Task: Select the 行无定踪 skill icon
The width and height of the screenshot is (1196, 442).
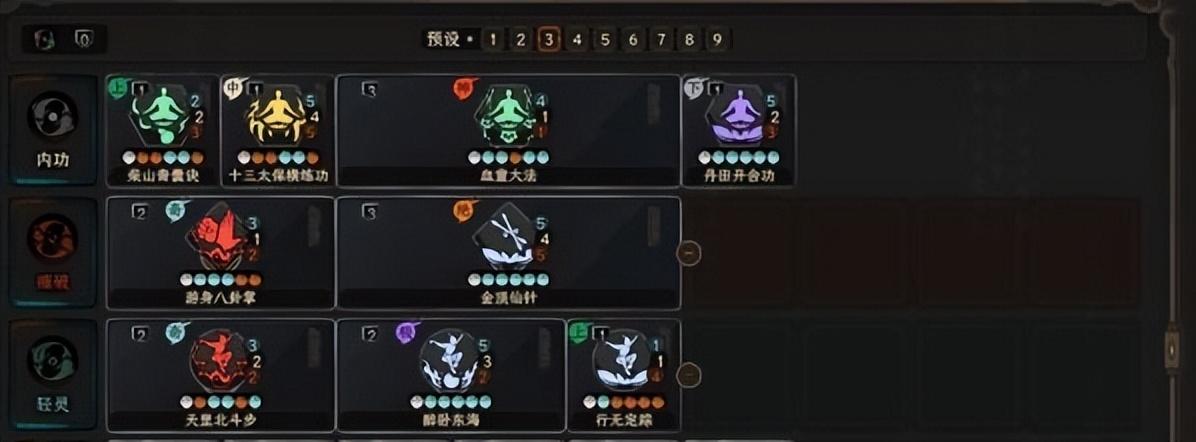Action: pyautogui.click(x=623, y=361)
